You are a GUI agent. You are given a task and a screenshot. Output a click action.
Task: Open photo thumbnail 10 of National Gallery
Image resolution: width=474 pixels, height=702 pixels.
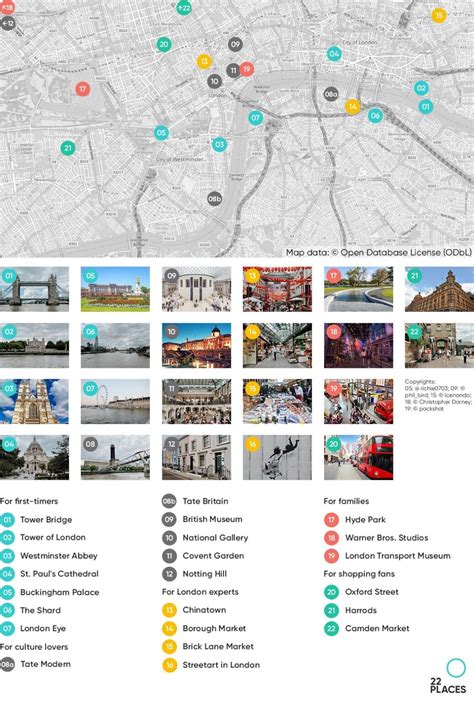196,346
